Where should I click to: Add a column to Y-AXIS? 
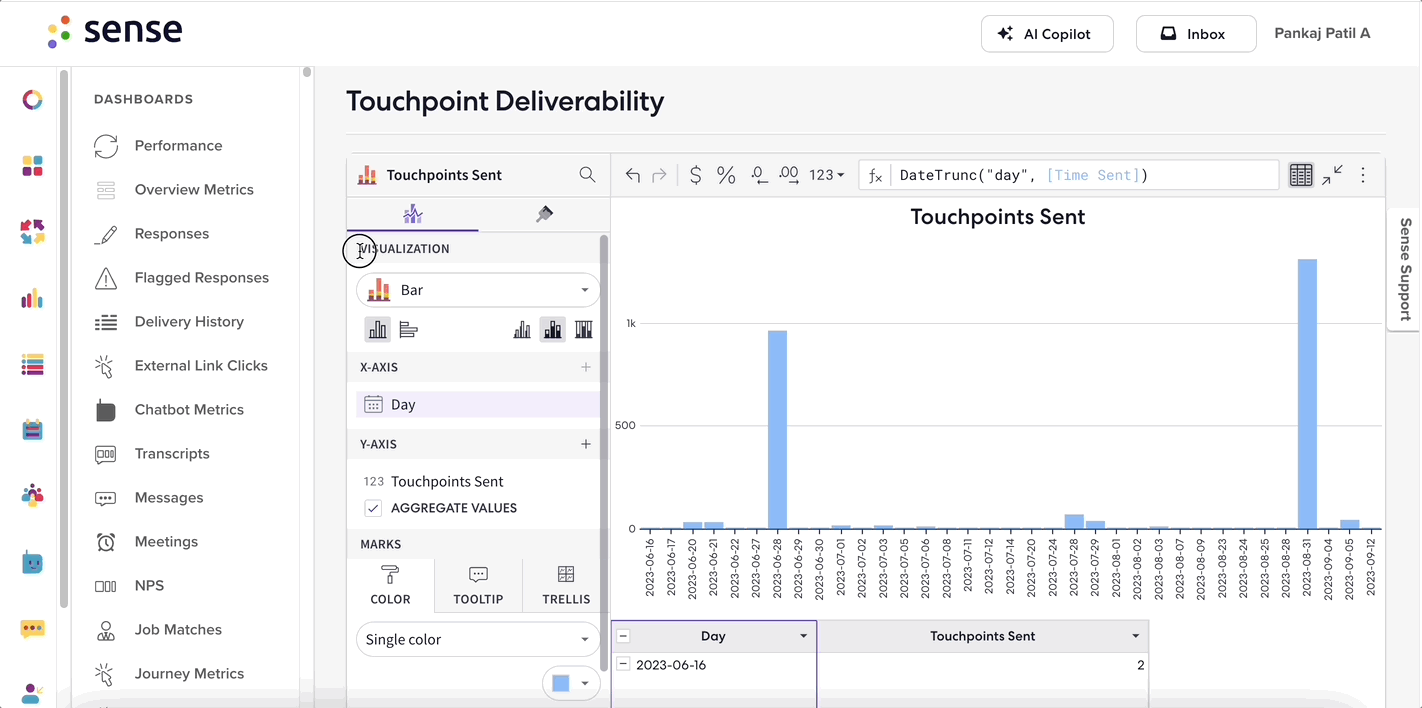tap(586, 444)
